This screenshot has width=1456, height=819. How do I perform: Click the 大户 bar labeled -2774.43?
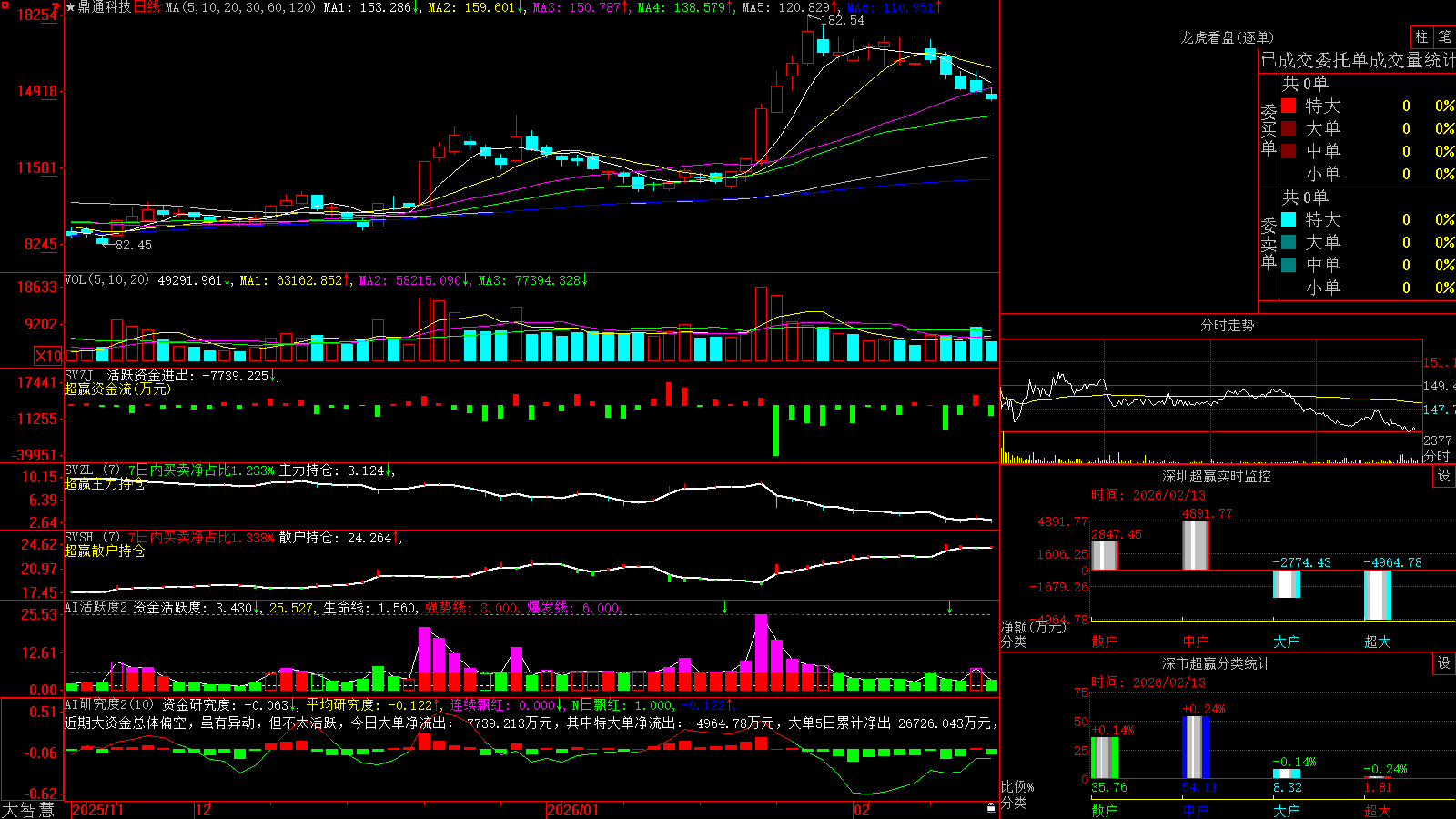point(1286,584)
